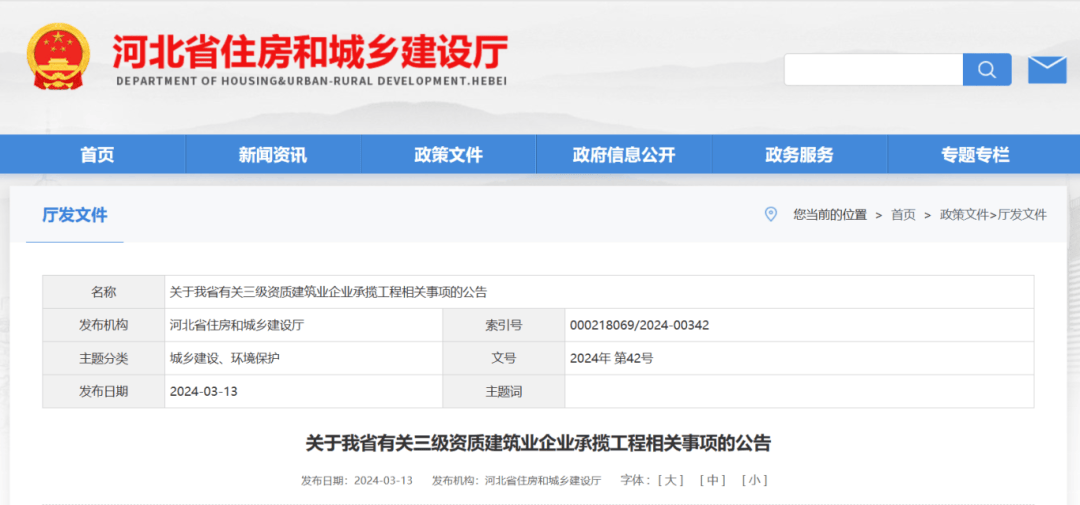Click the table cell 河北省住房和城乡建设厅
Viewport: 1080px width, 505px height.
pyautogui.click(x=303, y=325)
